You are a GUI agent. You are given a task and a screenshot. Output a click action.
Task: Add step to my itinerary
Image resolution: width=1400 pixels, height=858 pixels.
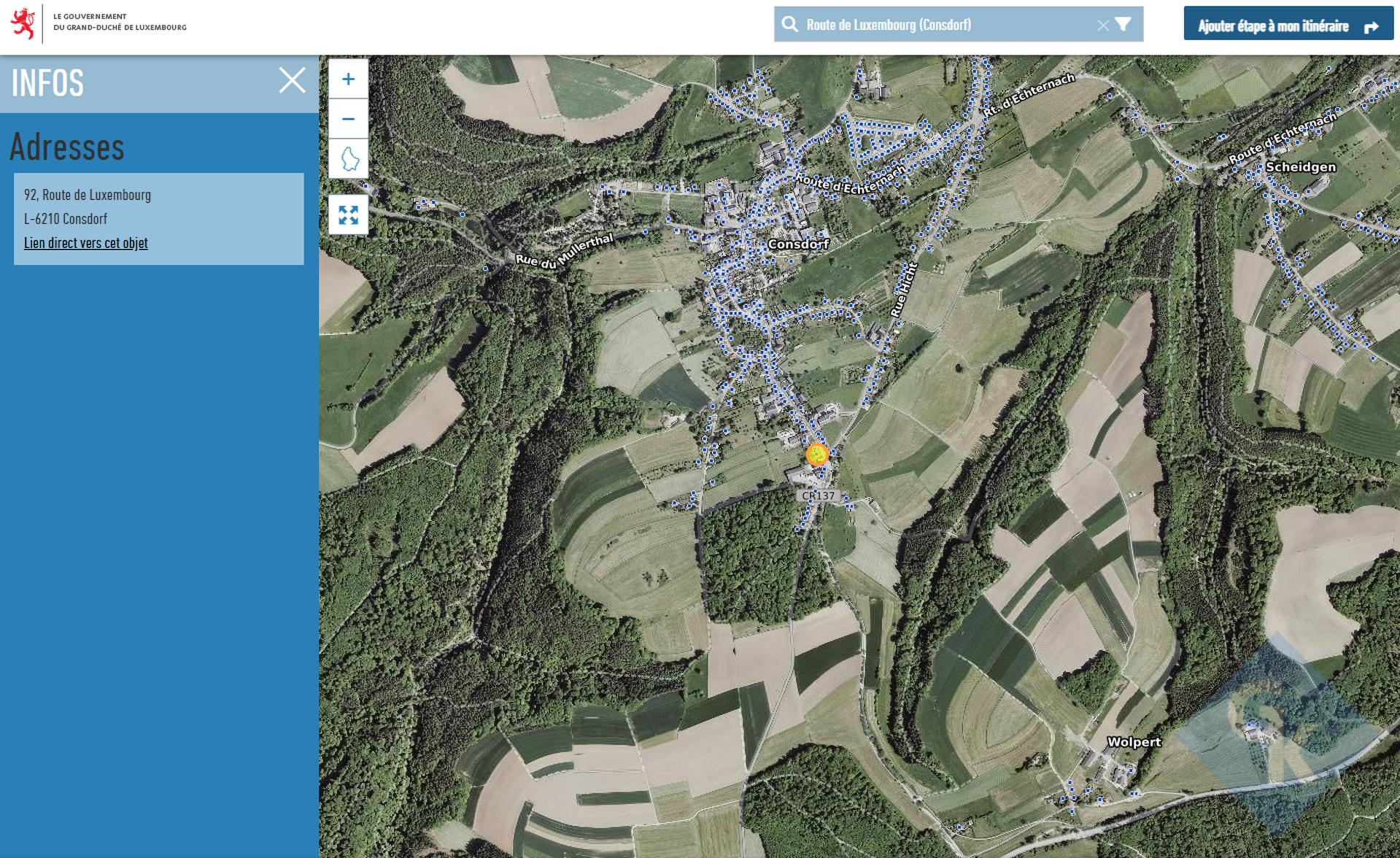(1288, 26)
